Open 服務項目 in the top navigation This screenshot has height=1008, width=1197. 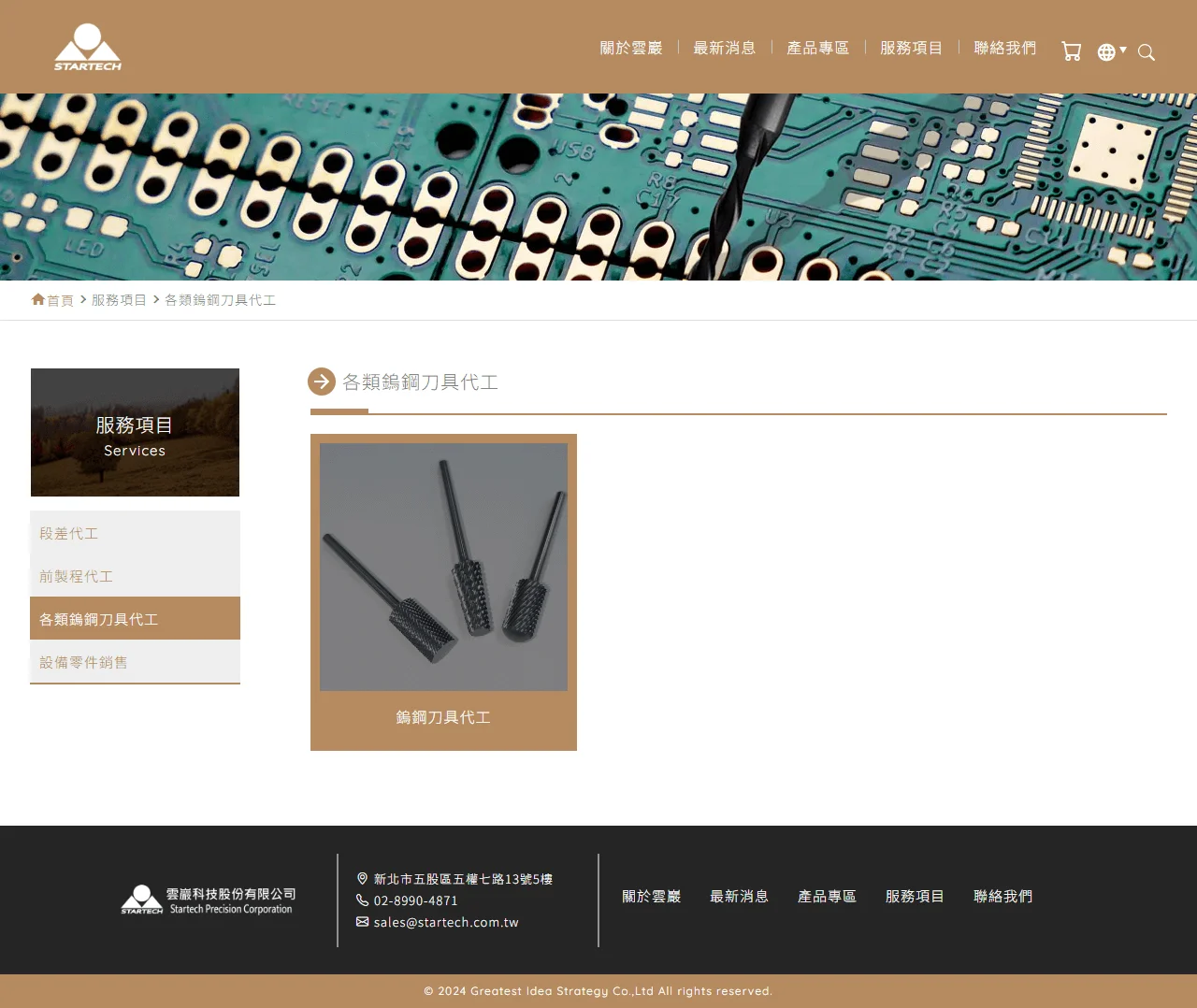912,48
